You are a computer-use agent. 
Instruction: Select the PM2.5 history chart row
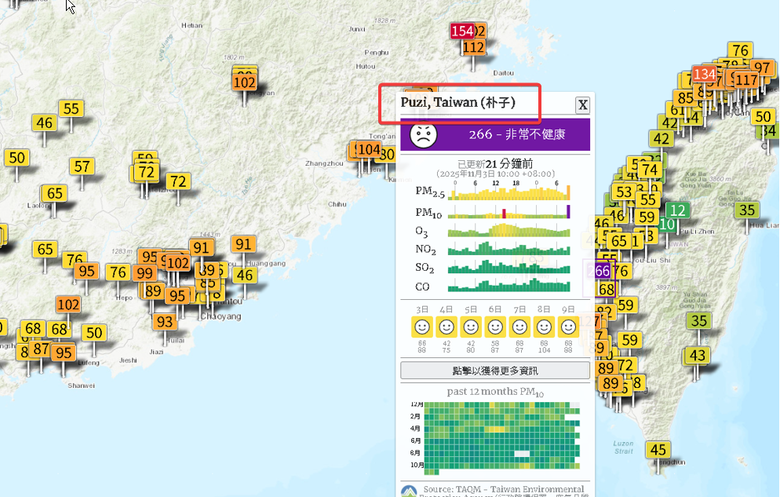pyautogui.click(x=508, y=192)
